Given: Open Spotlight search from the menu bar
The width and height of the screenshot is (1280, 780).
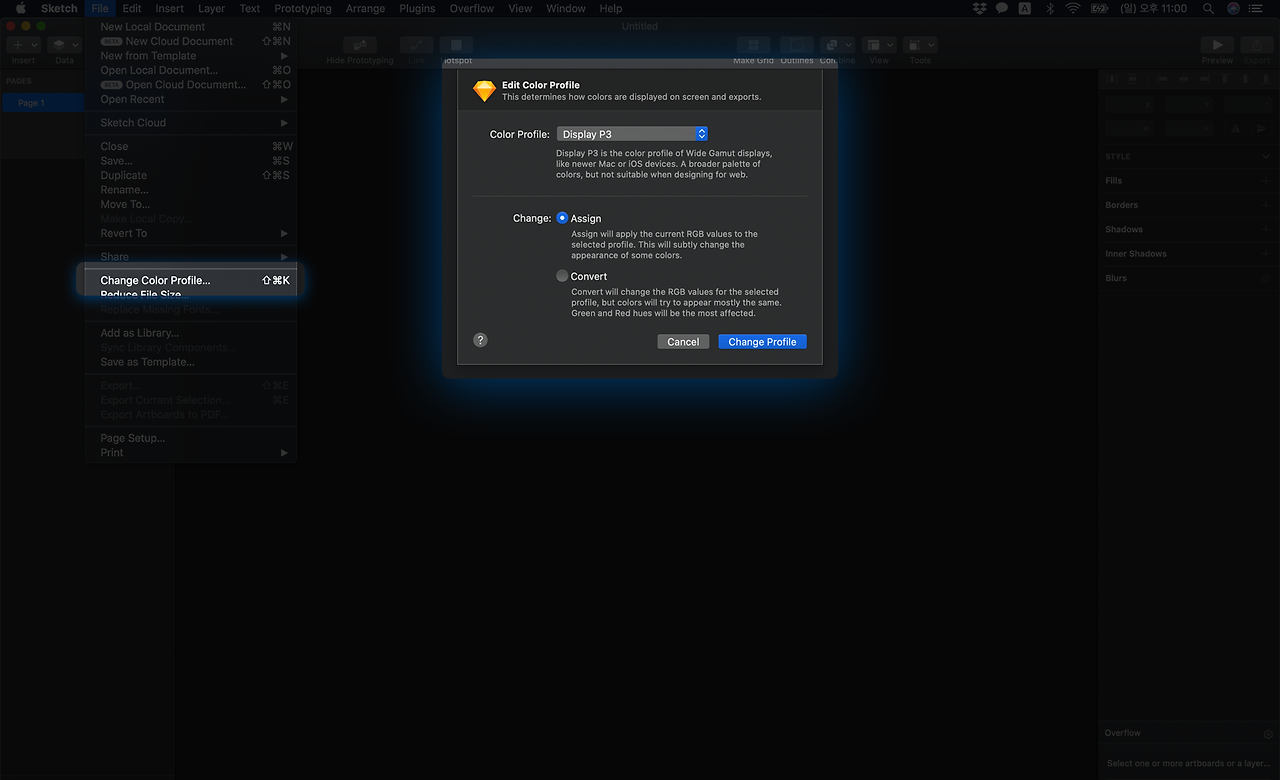Looking at the screenshot, I should [x=1208, y=8].
